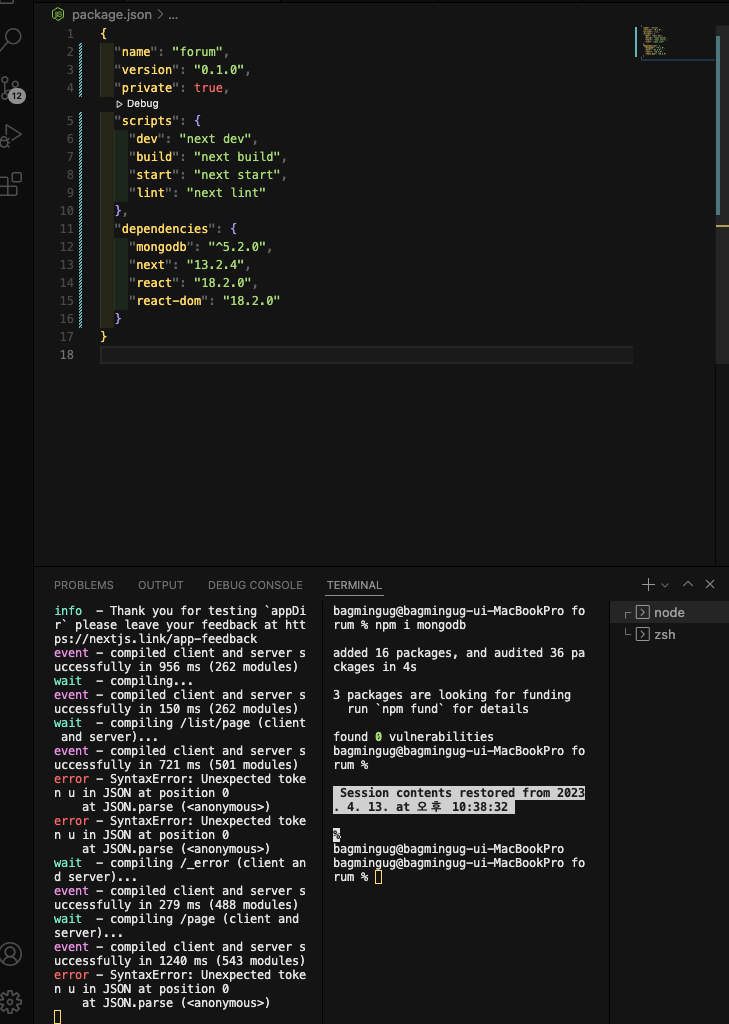This screenshot has width=729, height=1024.
Task: Click the node terminal icon
Action: 643,613
